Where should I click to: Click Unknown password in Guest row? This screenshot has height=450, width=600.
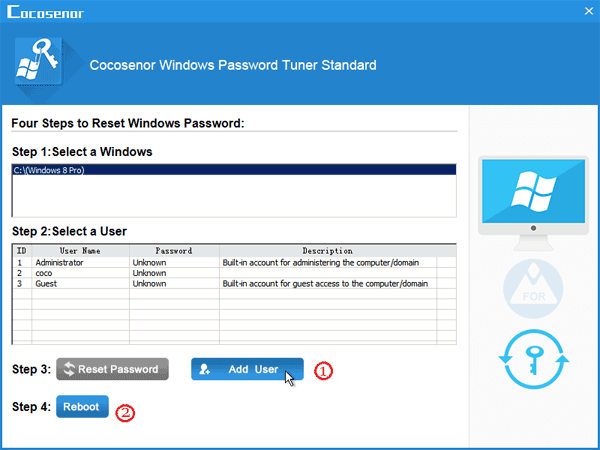pyautogui.click(x=149, y=284)
